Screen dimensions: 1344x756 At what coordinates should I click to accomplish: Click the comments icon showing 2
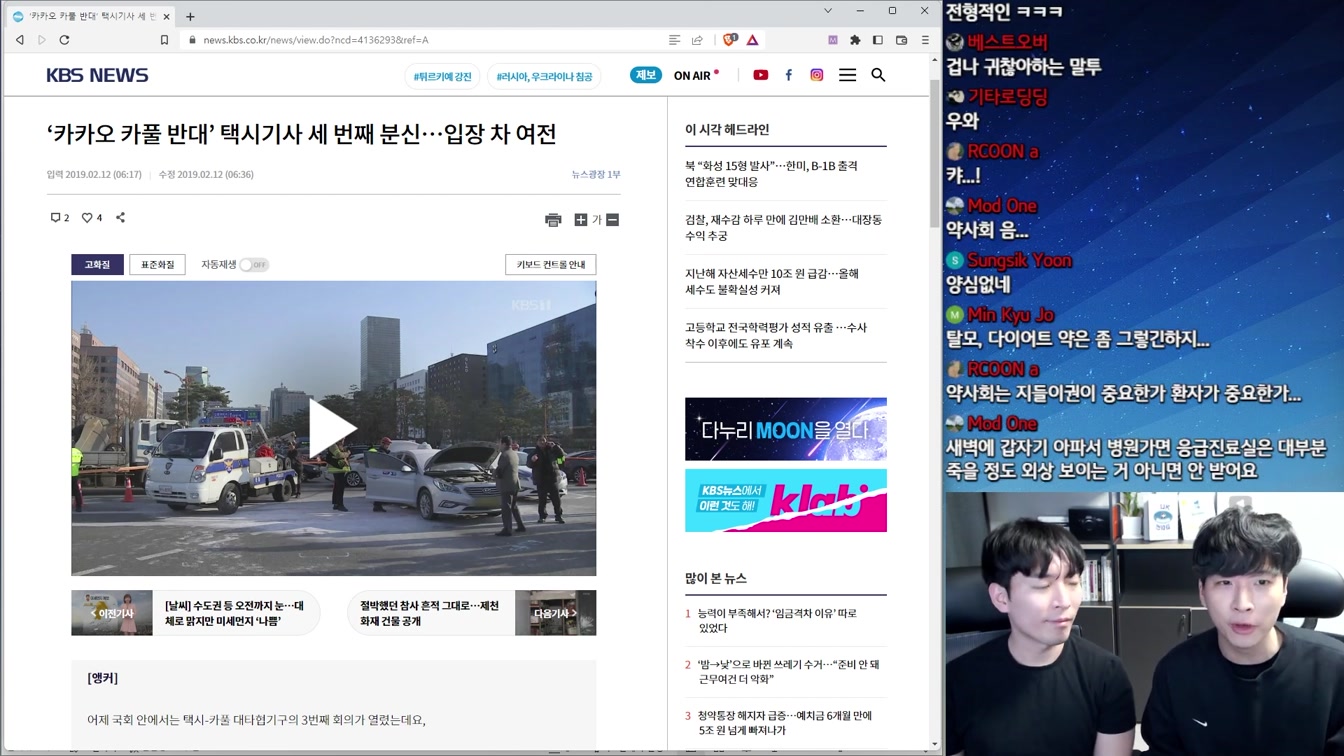tap(59, 218)
